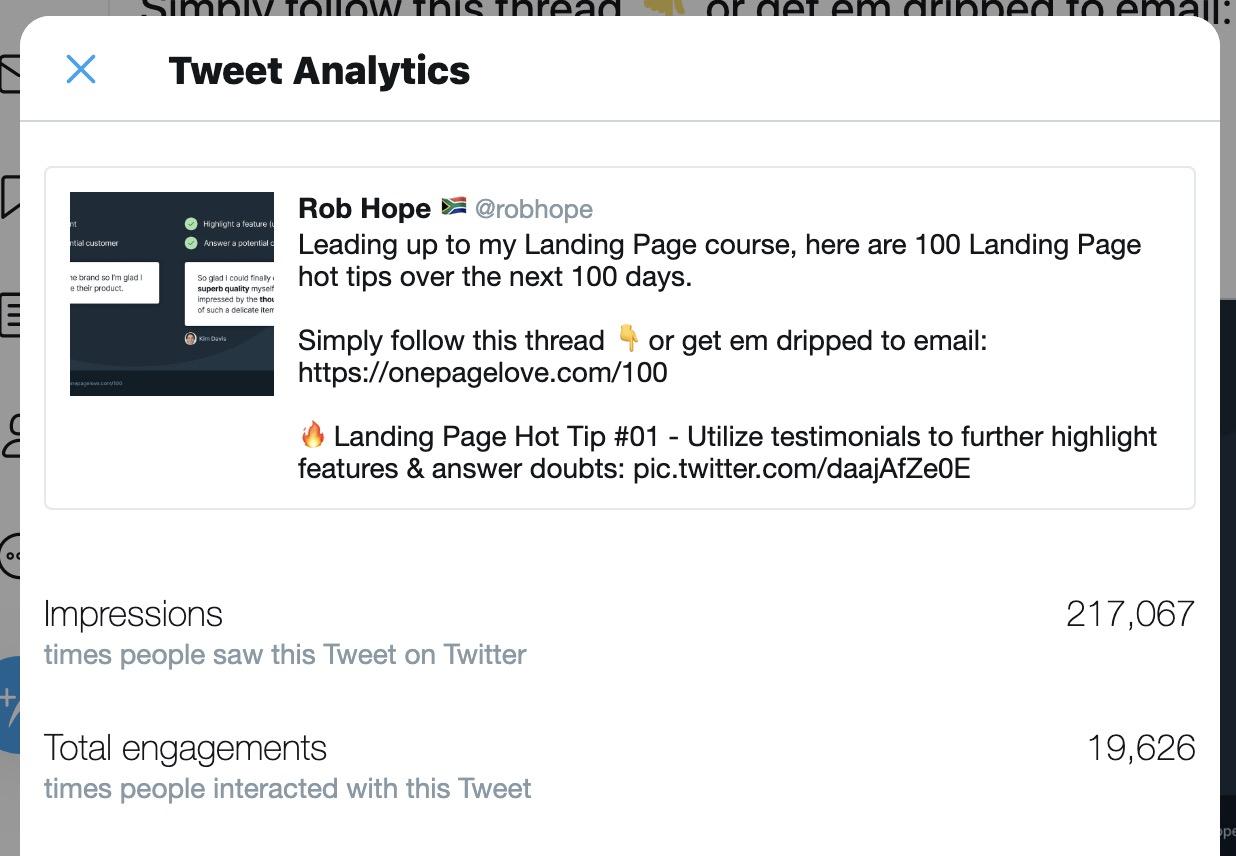Click the 217,067 impressions count
This screenshot has width=1236, height=856.
(x=1130, y=613)
